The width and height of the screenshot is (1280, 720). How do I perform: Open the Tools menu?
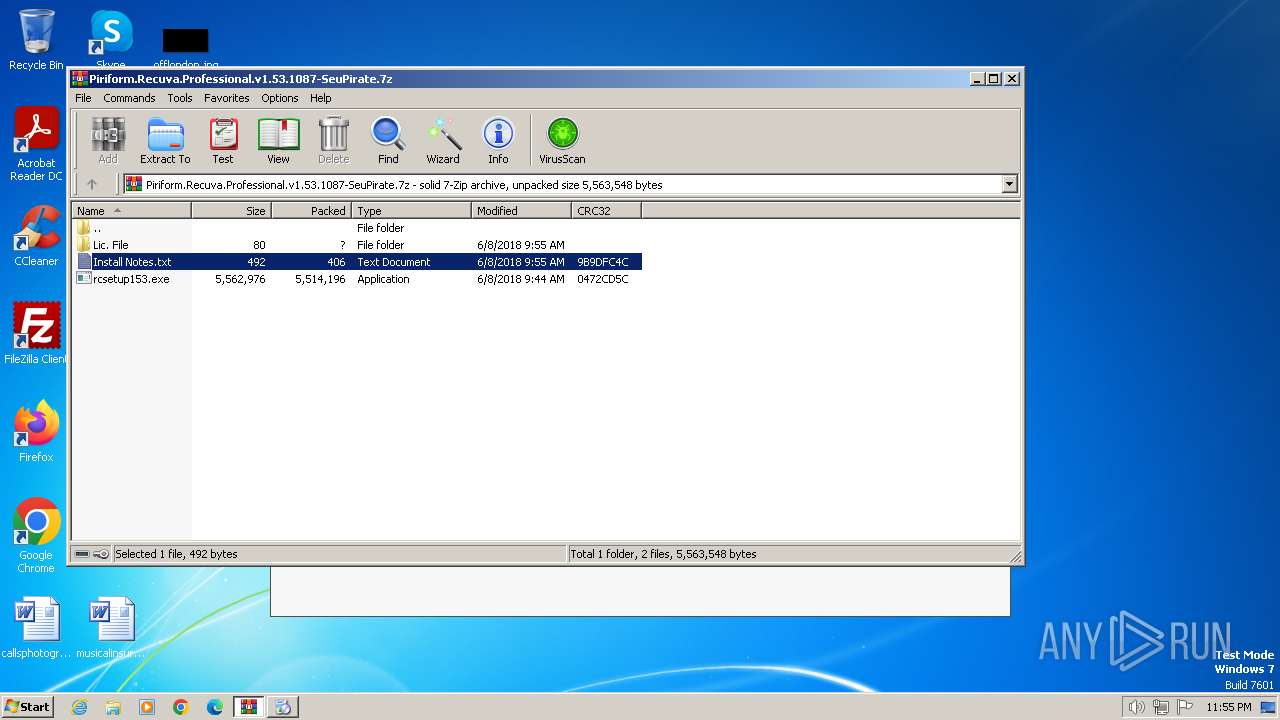(x=180, y=98)
